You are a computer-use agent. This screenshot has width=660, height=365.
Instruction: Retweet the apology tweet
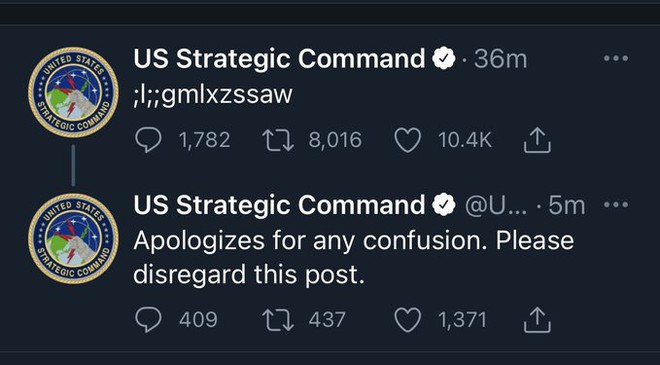tap(278, 320)
